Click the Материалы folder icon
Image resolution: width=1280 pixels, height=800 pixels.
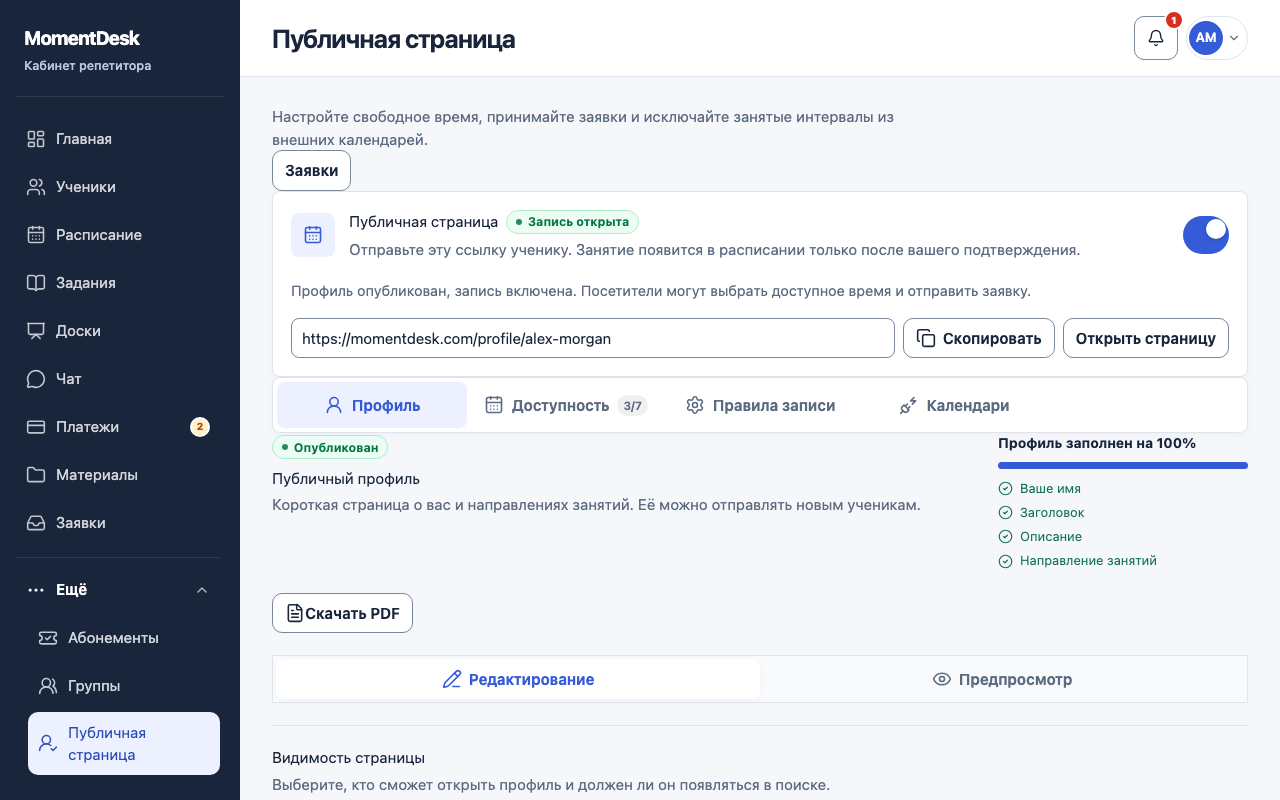[x=36, y=475]
